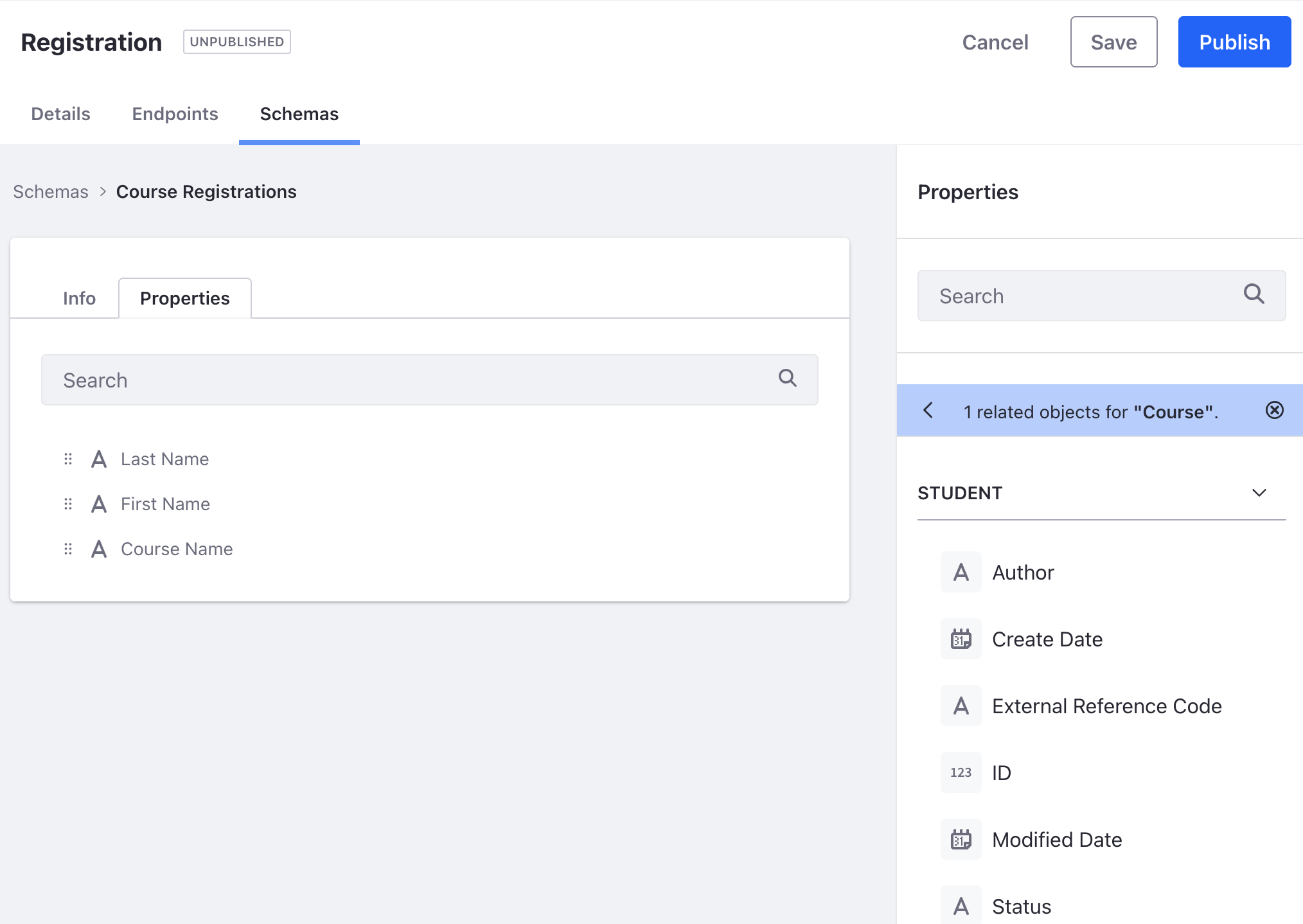Click the text icon next to Status
Viewport: 1303px width, 924px height.
tap(961, 906)
